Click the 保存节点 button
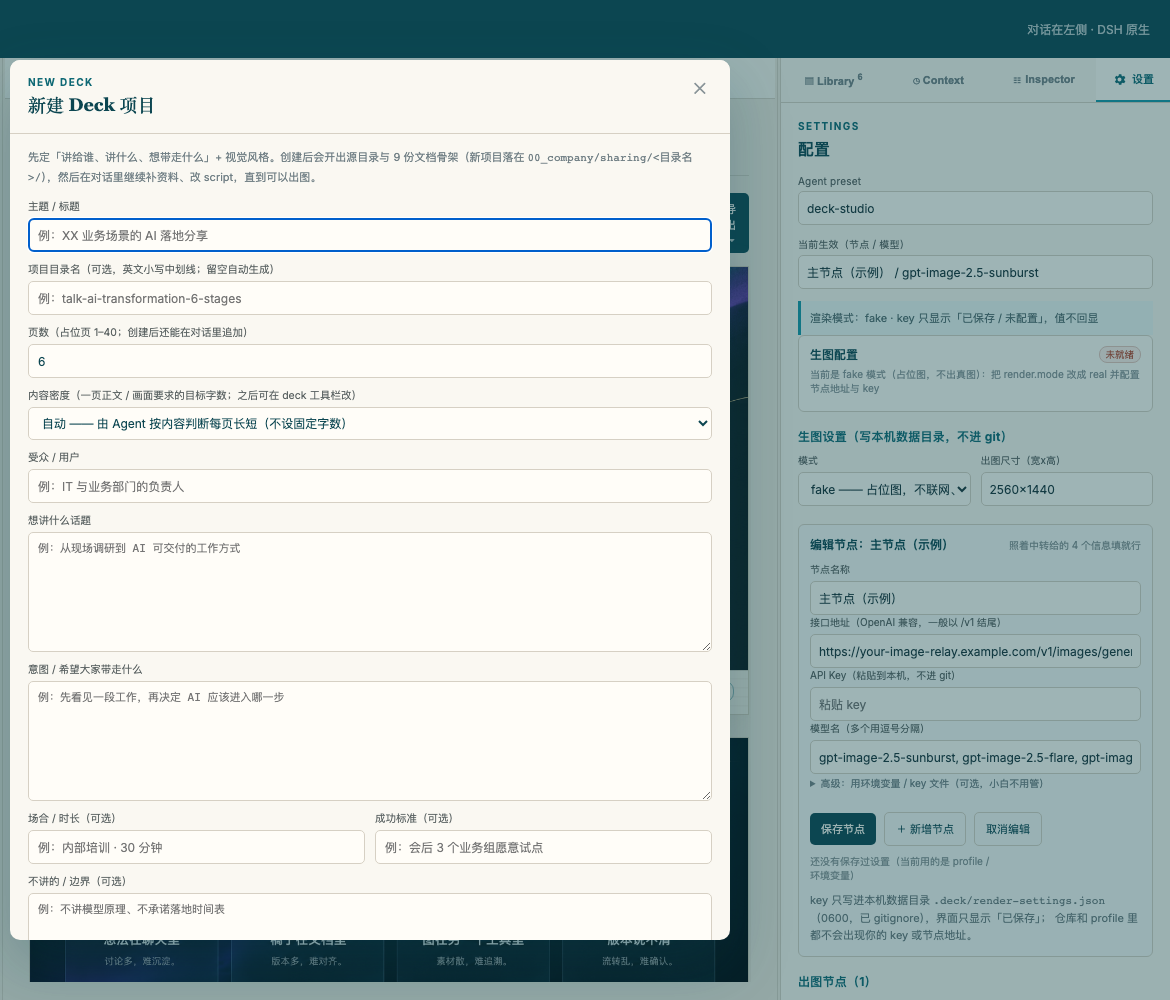 point(842,829)
